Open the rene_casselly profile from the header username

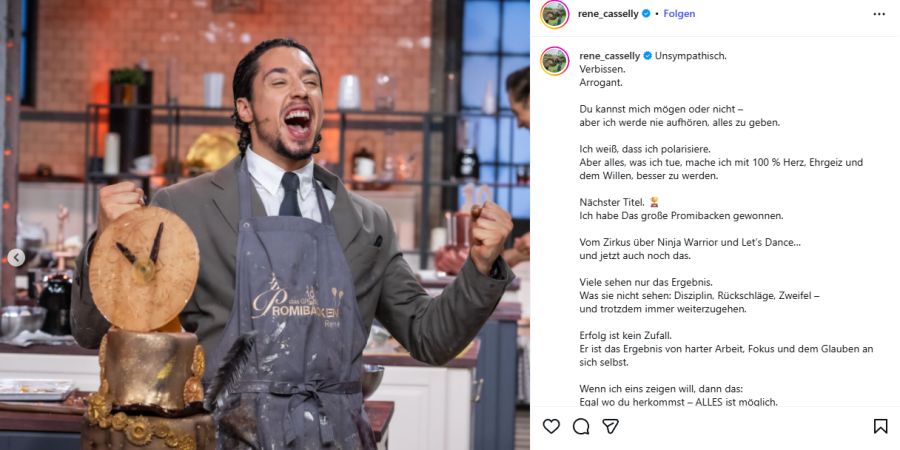coord(608,14)
